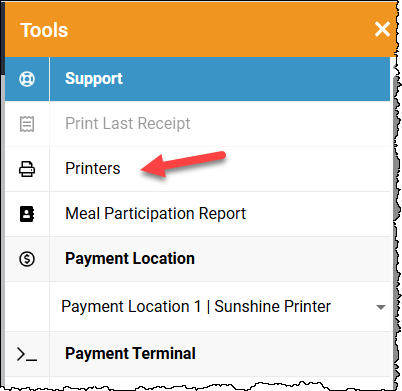Click the payment location dropdown arrow

pyautogui.click(x=381, y=307)
